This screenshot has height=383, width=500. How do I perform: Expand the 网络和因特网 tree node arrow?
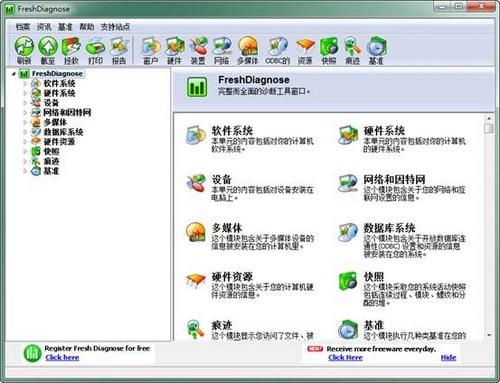(x=25, y=112)
